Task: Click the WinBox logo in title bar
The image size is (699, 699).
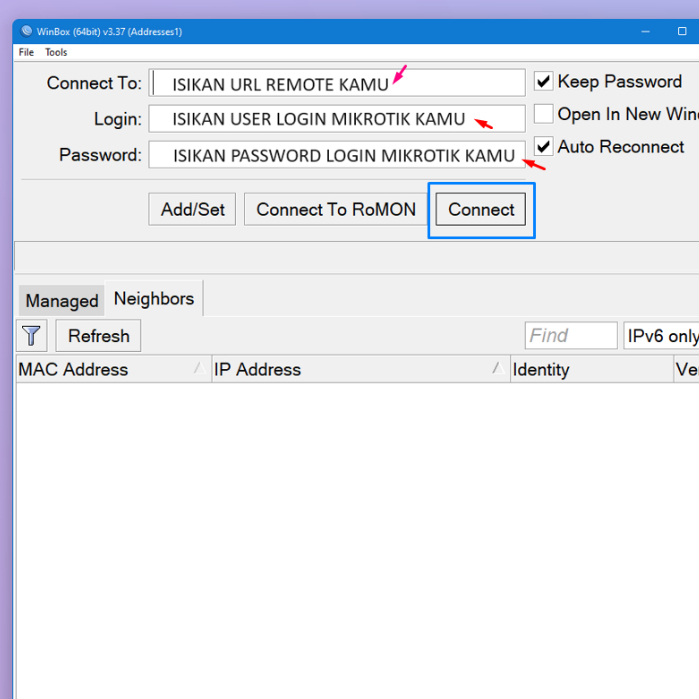Action: (27, 31)
